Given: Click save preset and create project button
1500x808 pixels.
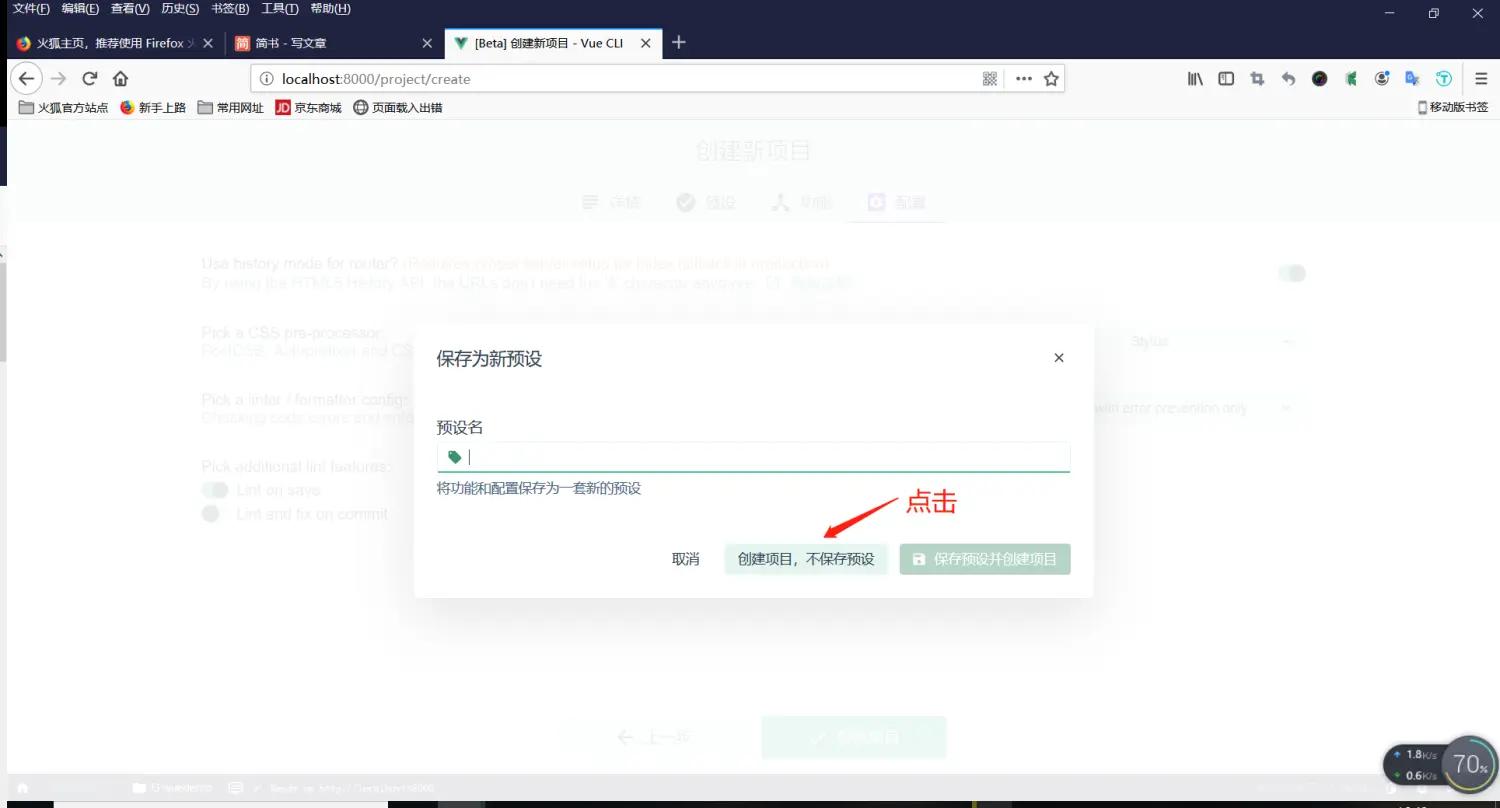Looking at the screenshot, I should click(985, 559).
